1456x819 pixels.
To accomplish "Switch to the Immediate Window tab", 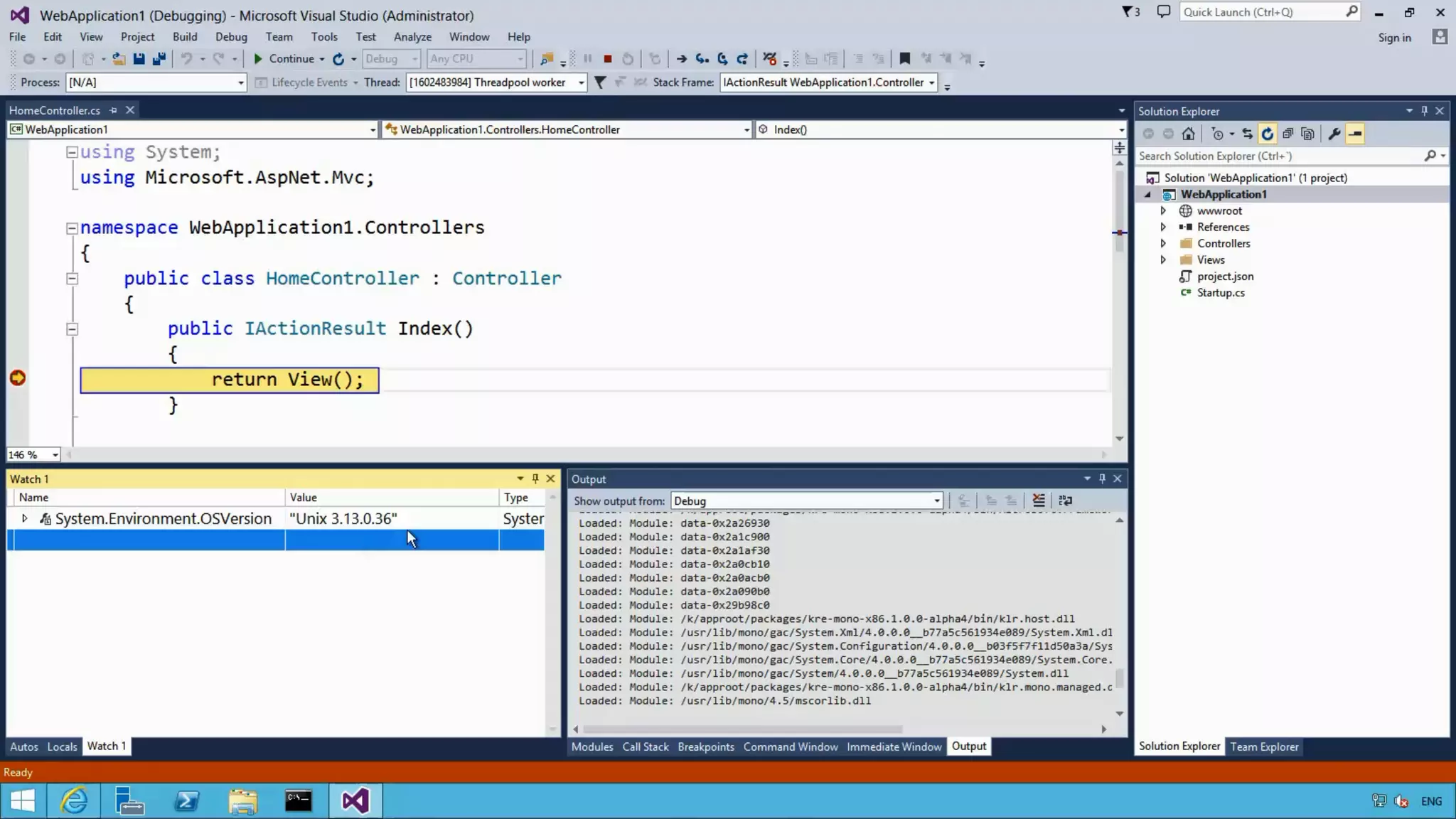I will point(894,746).
